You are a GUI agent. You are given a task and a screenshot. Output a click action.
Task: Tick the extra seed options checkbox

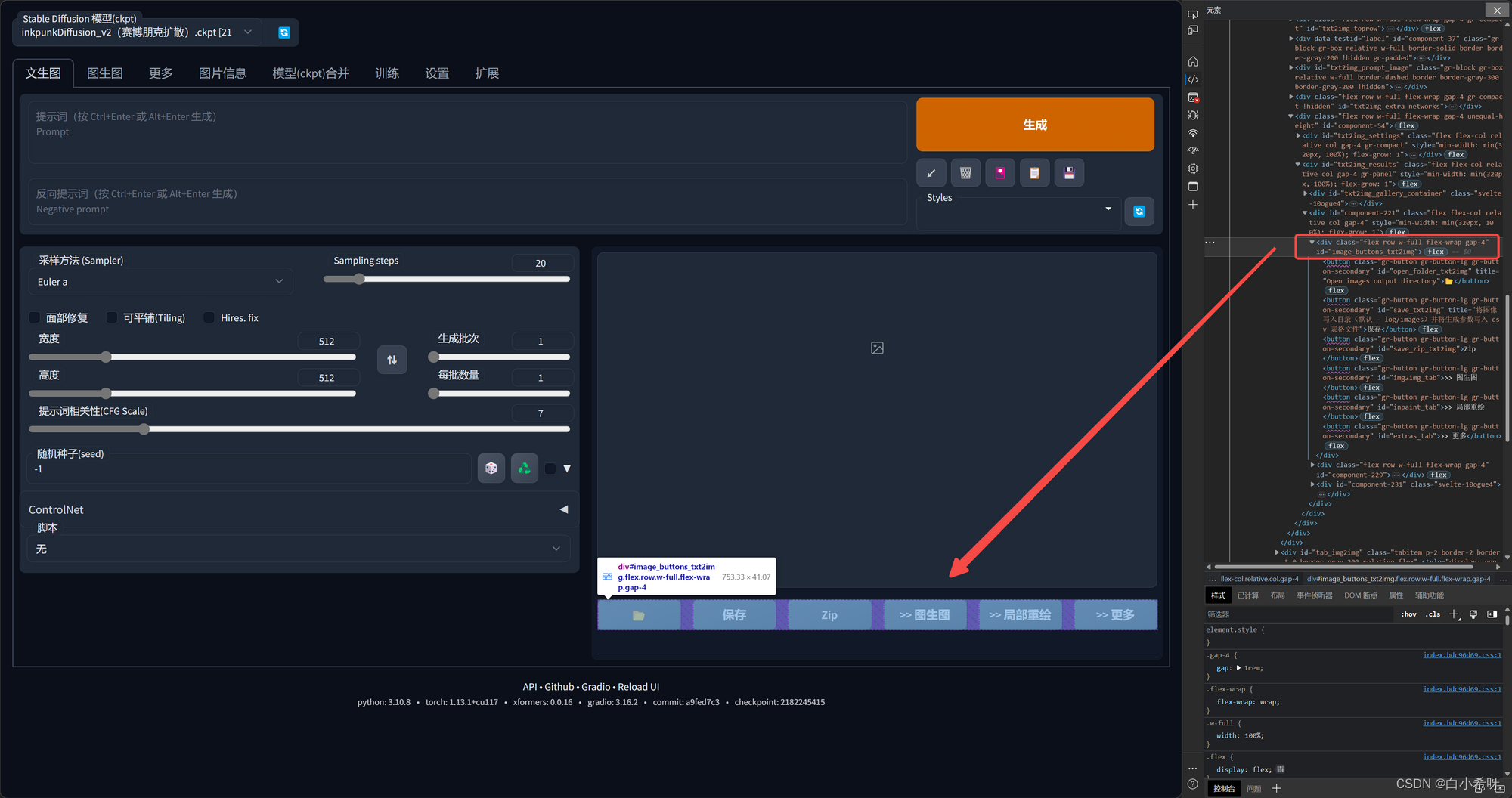coord(550,469)
